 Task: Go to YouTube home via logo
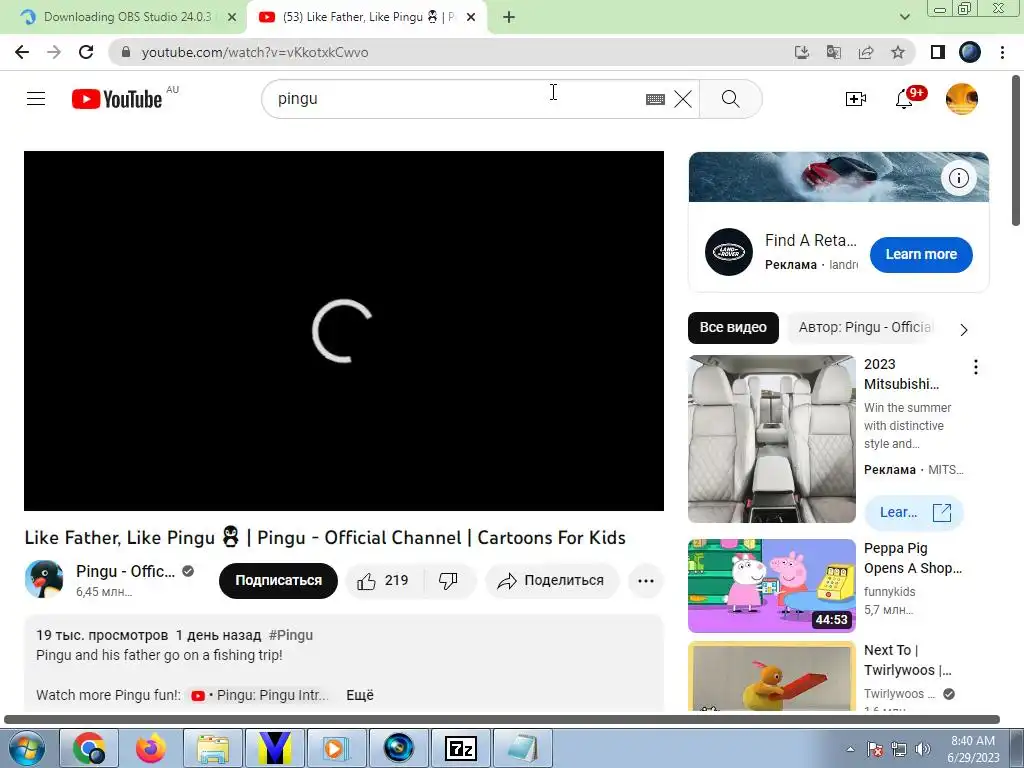coord(117,99)
